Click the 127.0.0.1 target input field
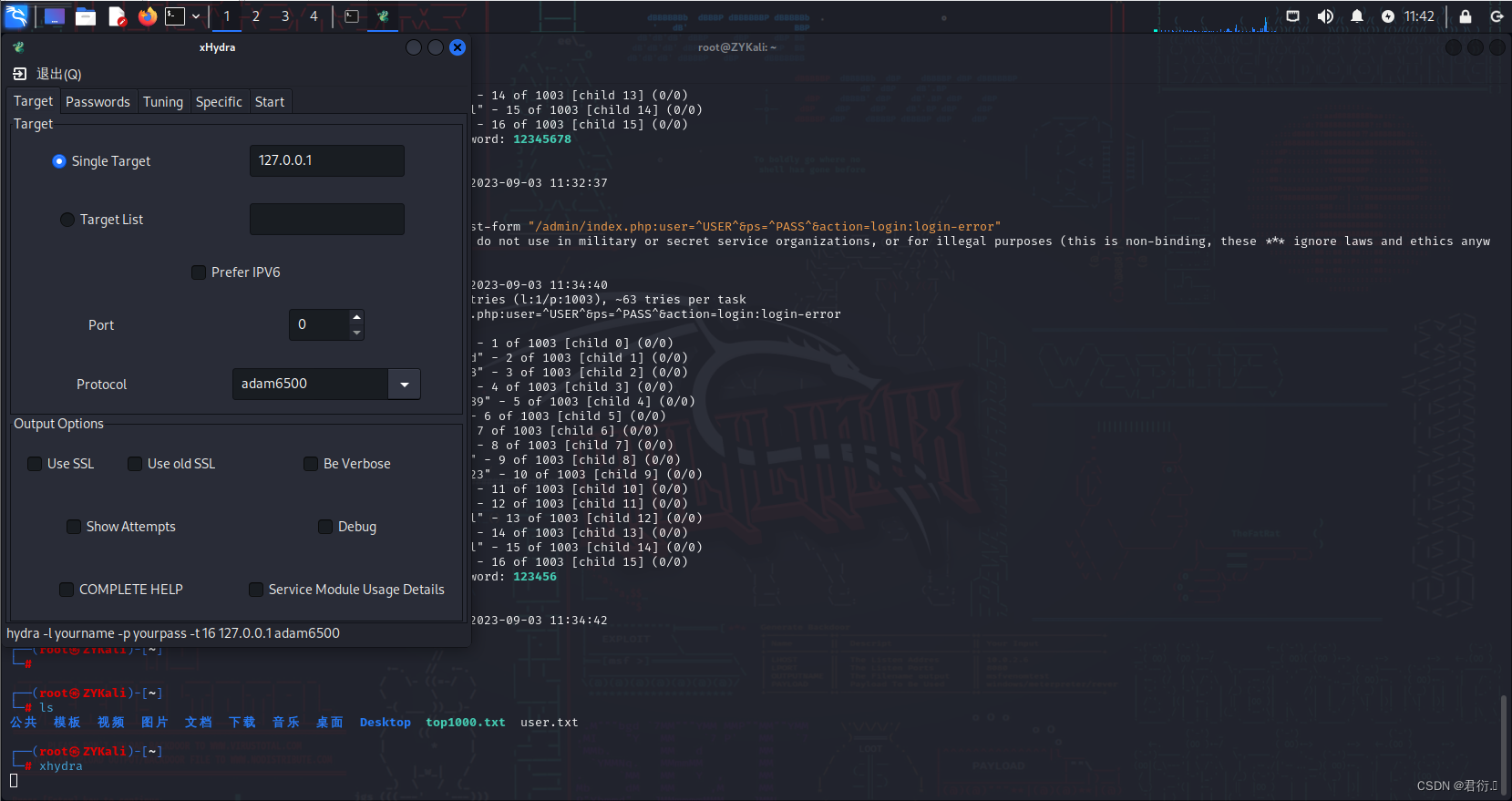This screenshot has height=801, width=1512. (x=327, y=160)
